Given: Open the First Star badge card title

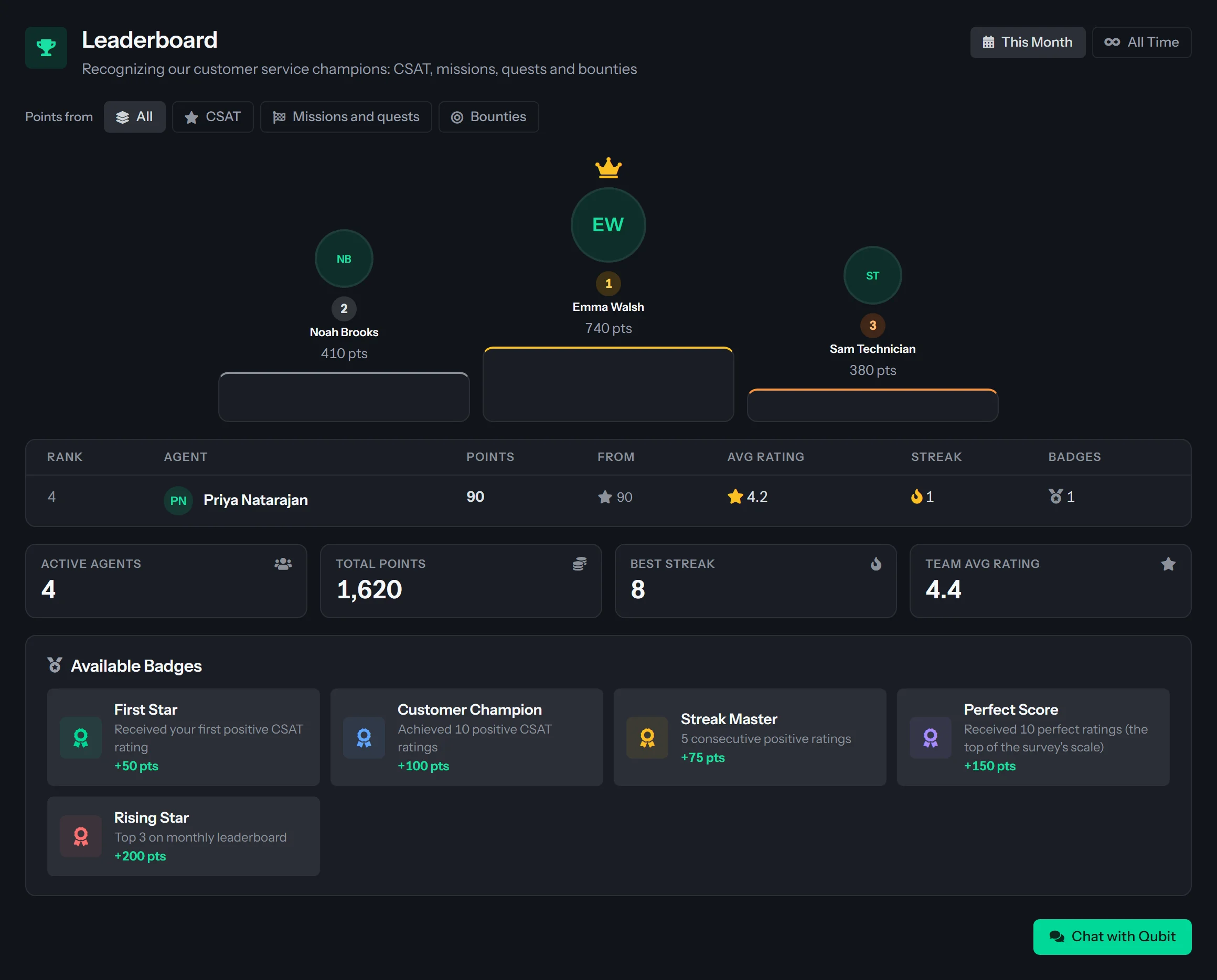Looking at the screenshot, I should click(146, 709).
